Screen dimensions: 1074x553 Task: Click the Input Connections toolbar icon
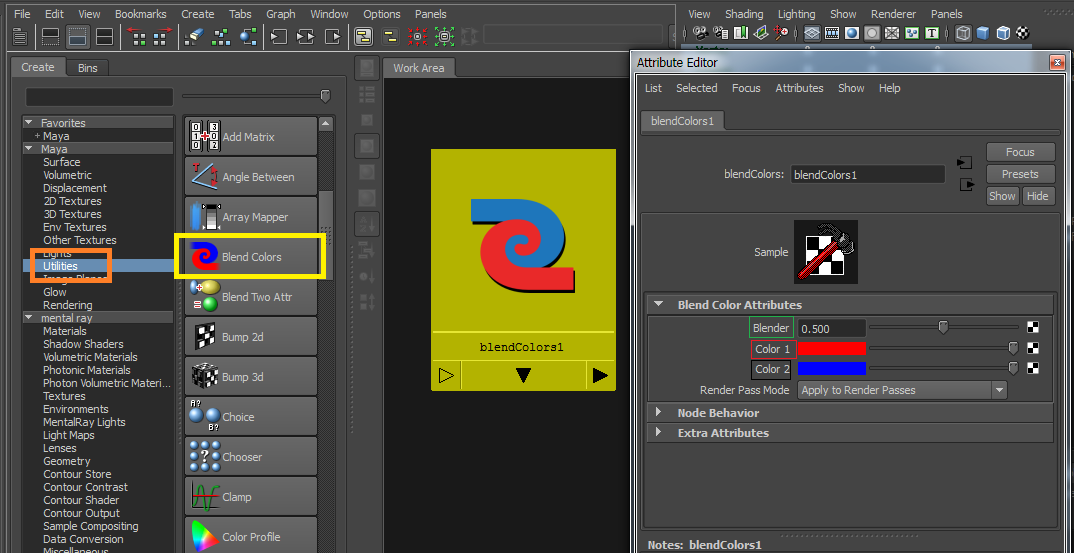(x=278, y=37)
